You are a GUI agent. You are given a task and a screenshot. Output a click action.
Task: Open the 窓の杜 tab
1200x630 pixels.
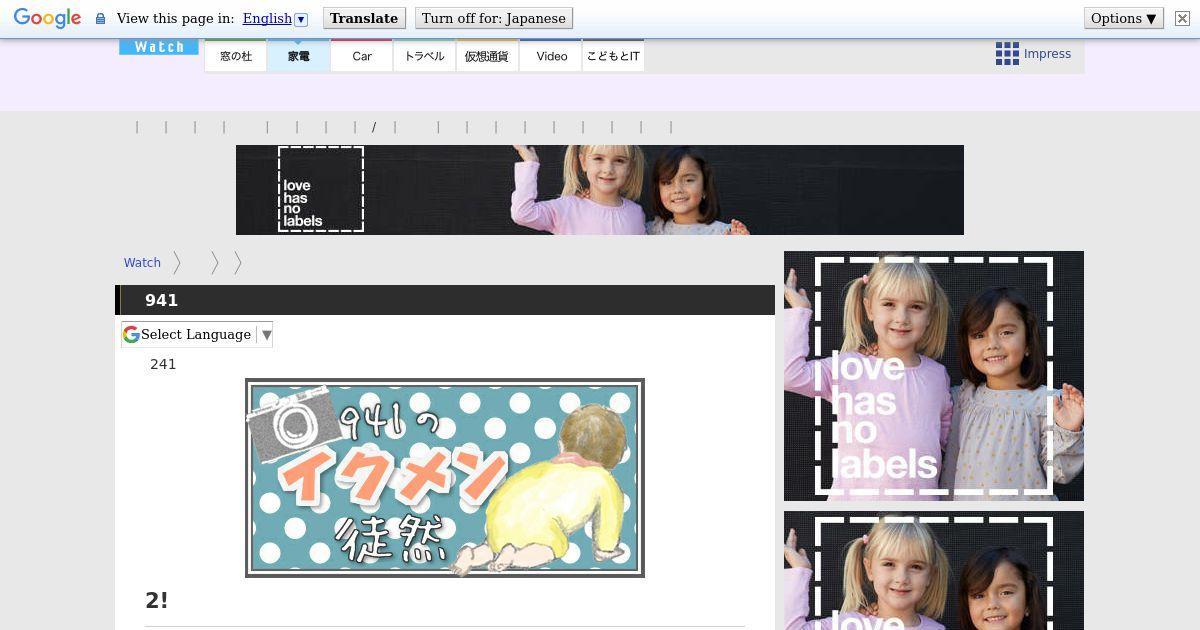[236, 56]
